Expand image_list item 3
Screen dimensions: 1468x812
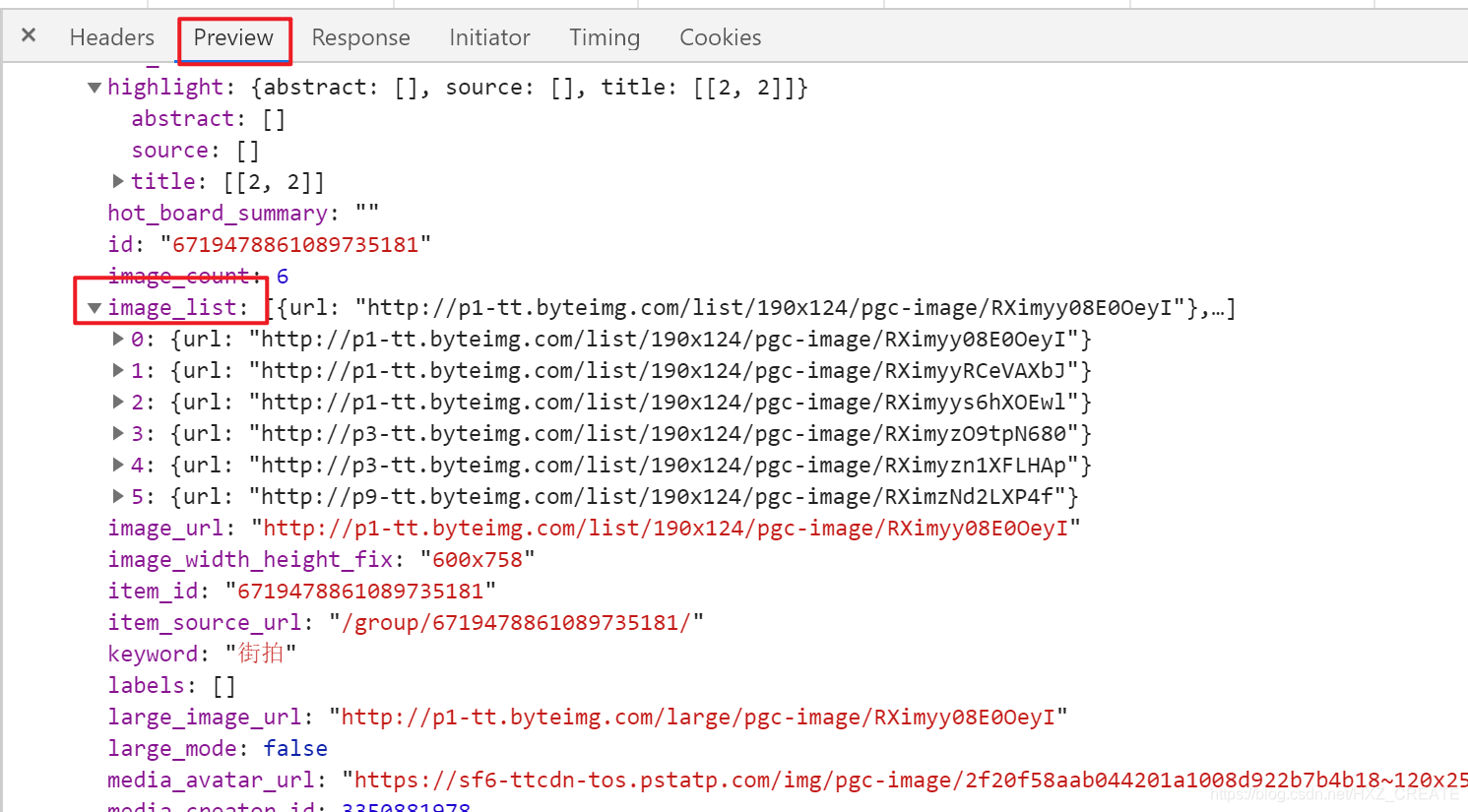118,433
